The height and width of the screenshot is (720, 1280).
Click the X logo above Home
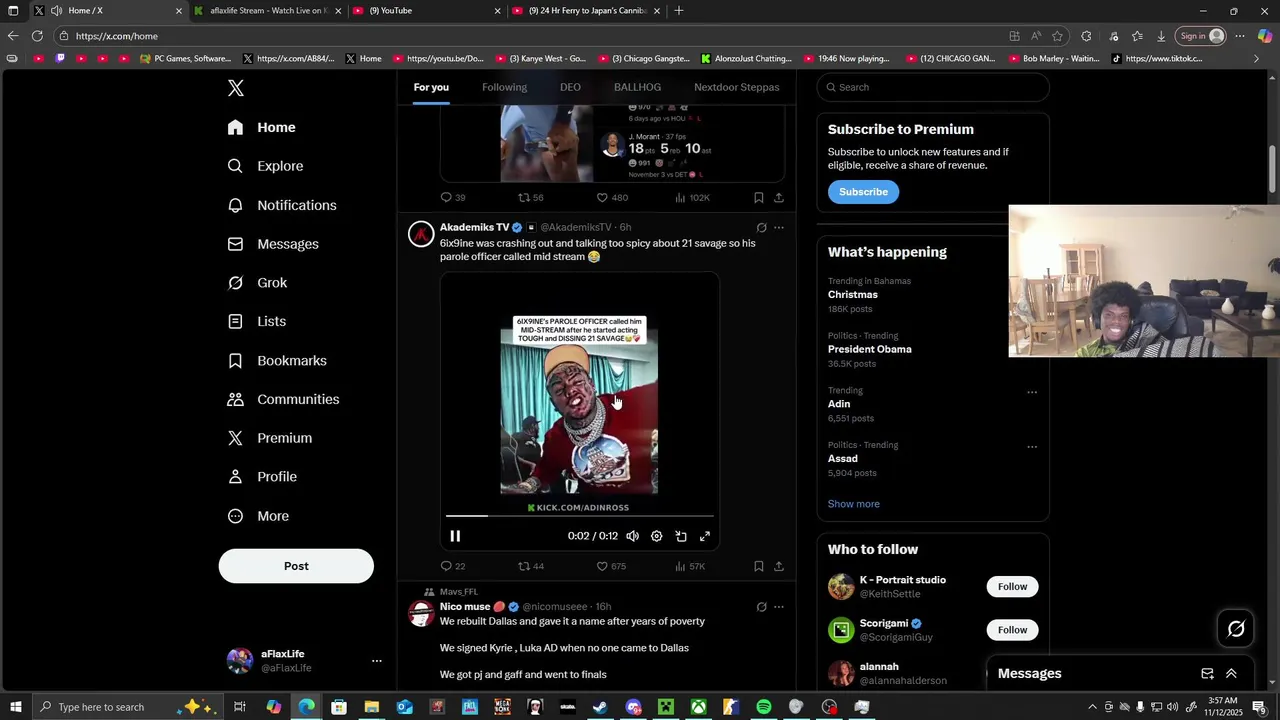(236, 88)
